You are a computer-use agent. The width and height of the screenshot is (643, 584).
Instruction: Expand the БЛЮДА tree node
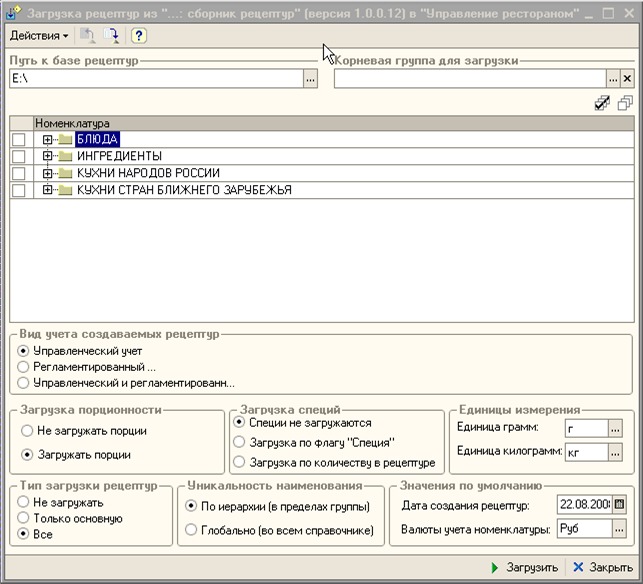(x=47, y=139)
